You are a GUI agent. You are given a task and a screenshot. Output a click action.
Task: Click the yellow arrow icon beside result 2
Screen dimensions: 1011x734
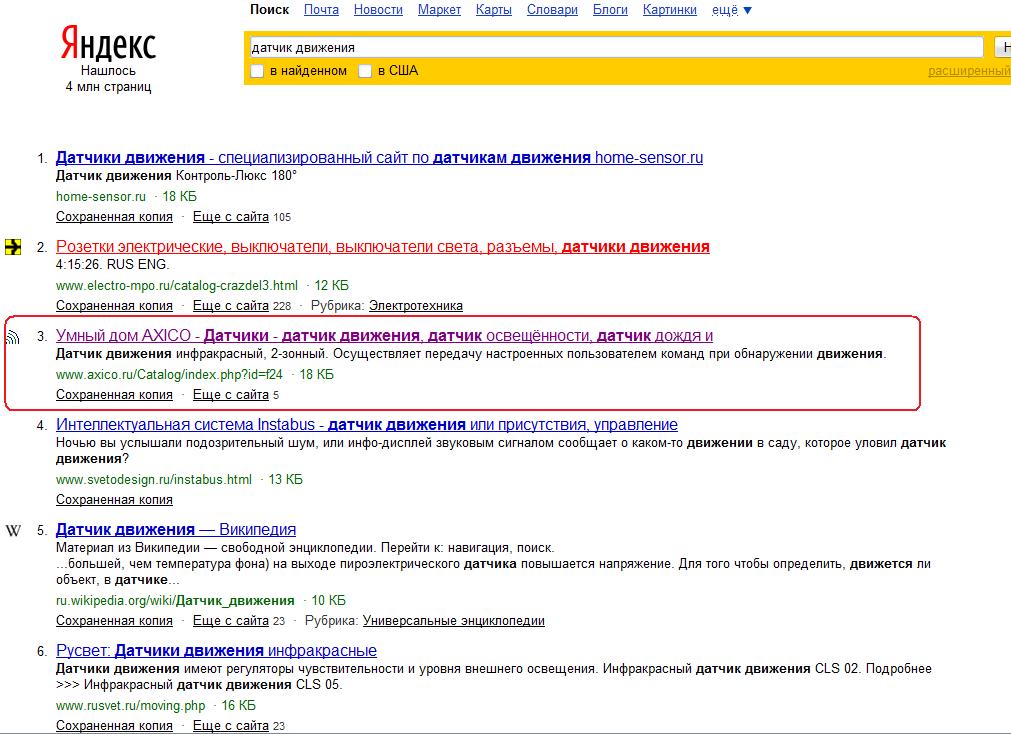pyautogui.click(x=13, y=246)
